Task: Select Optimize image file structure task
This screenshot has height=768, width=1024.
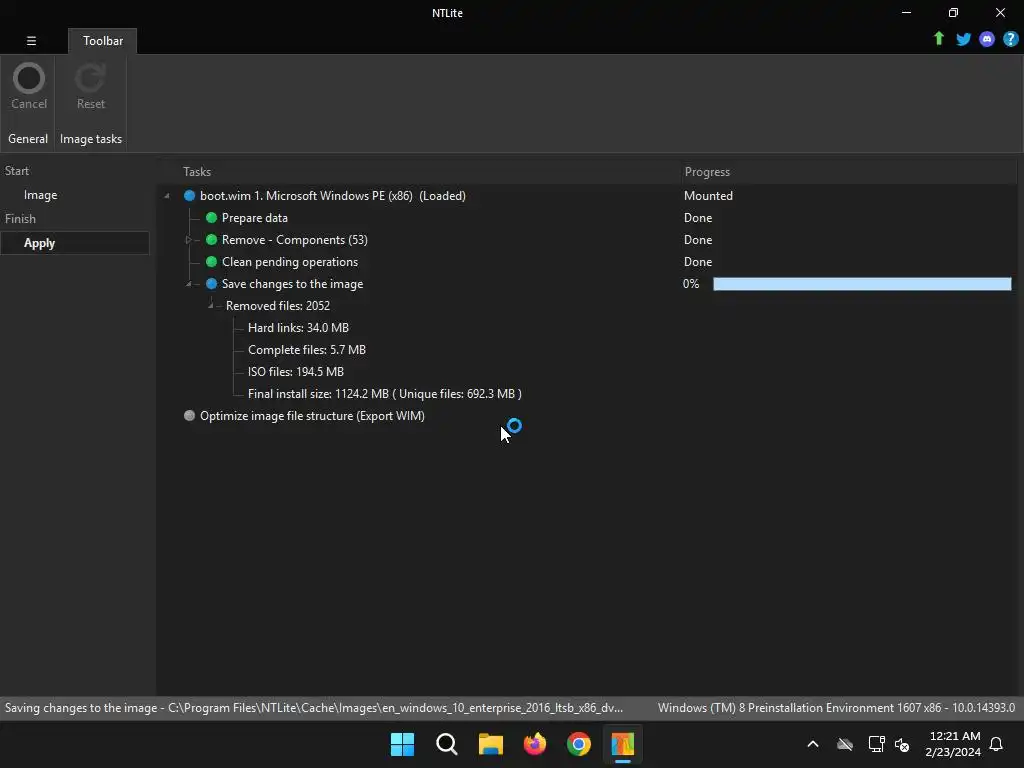Action: coord(312,416)
